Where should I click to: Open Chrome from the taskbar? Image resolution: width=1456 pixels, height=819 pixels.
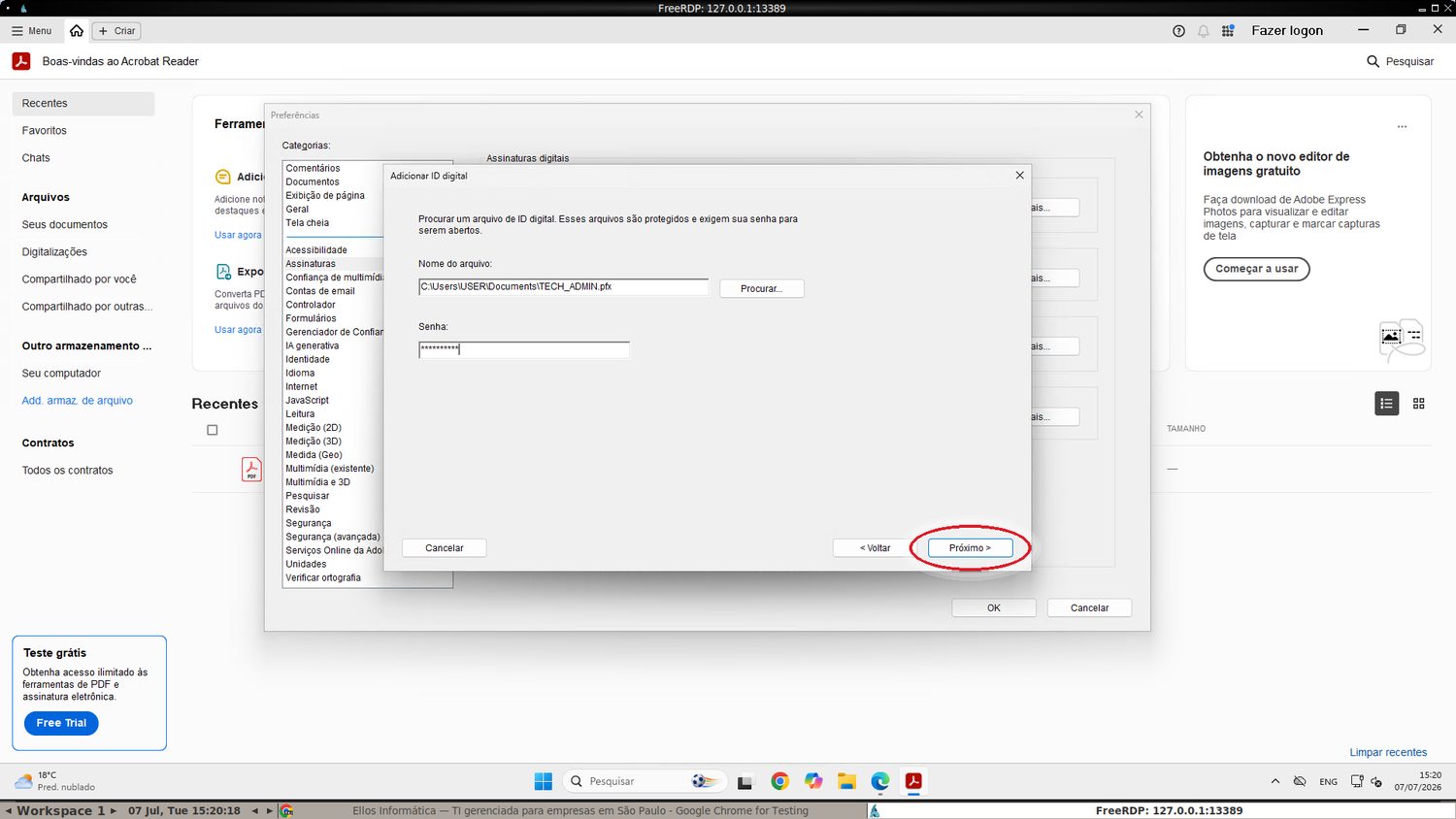[779, 781]
